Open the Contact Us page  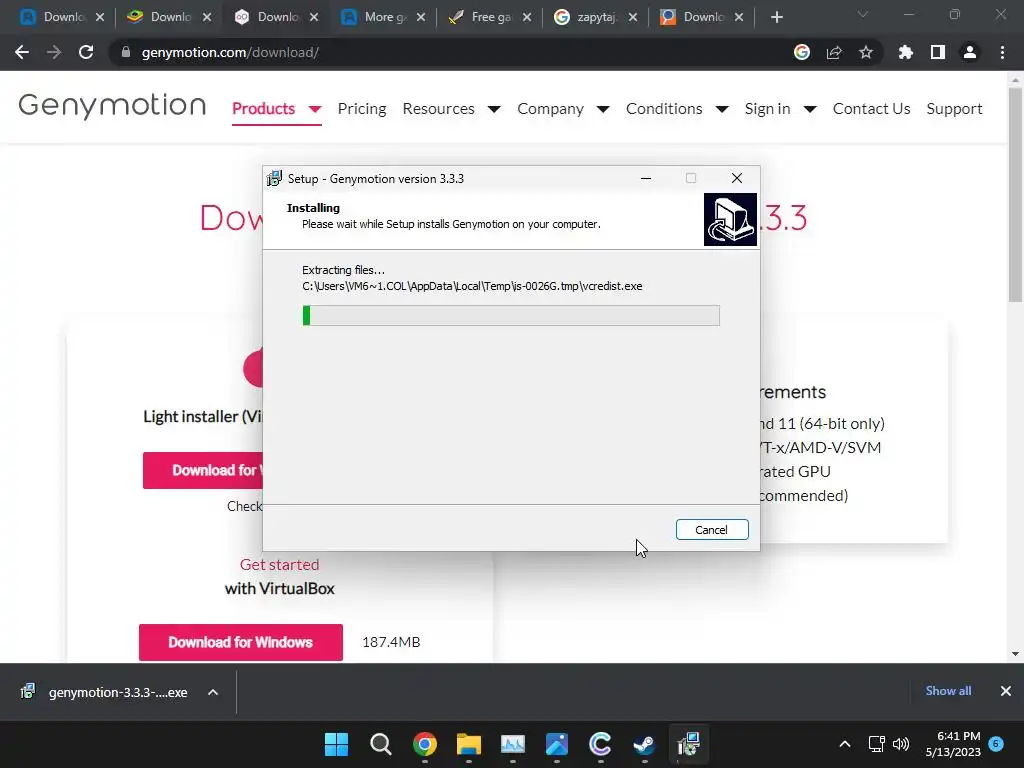tap(871, 108)
